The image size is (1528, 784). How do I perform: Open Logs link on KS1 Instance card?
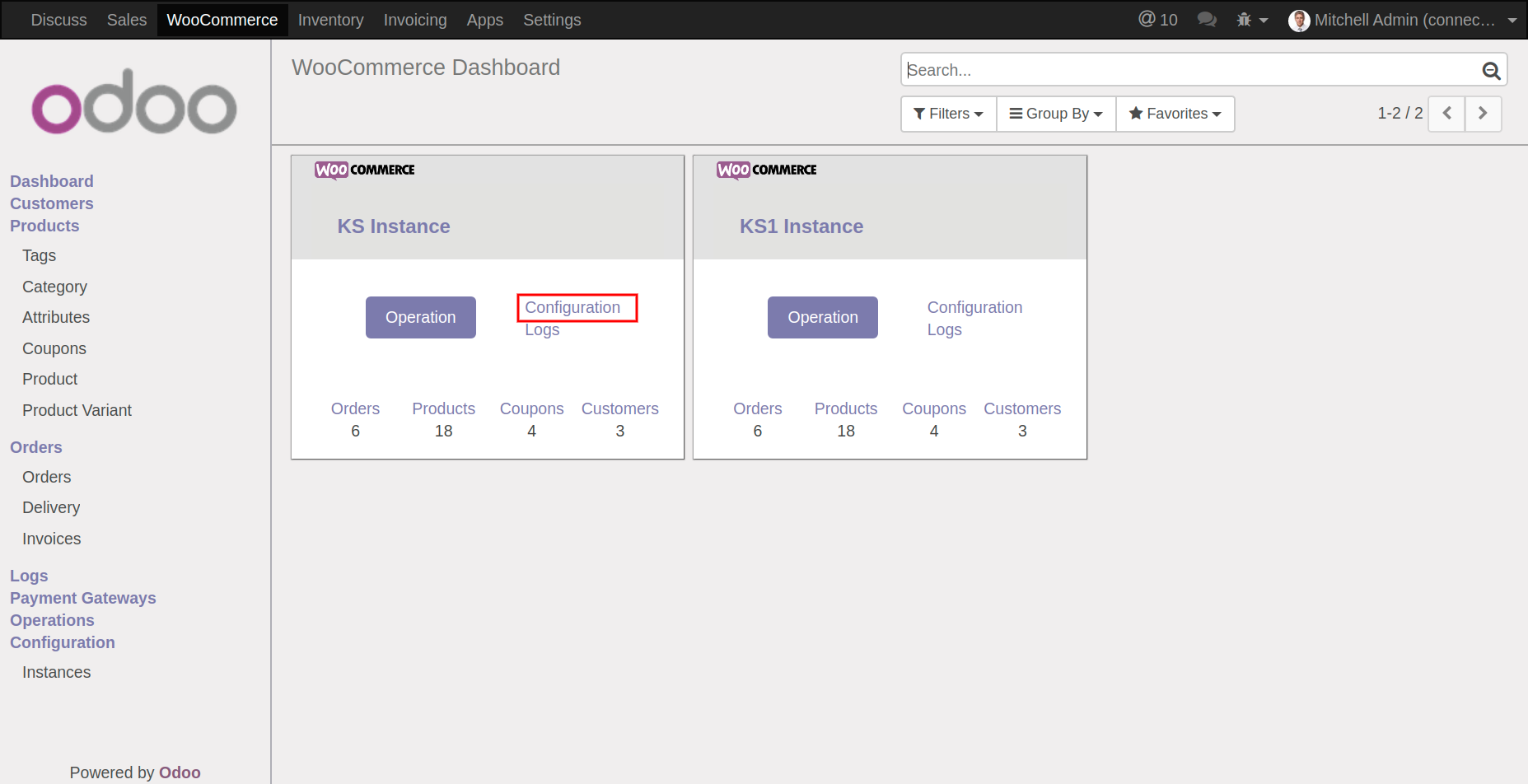click(944, 329)
